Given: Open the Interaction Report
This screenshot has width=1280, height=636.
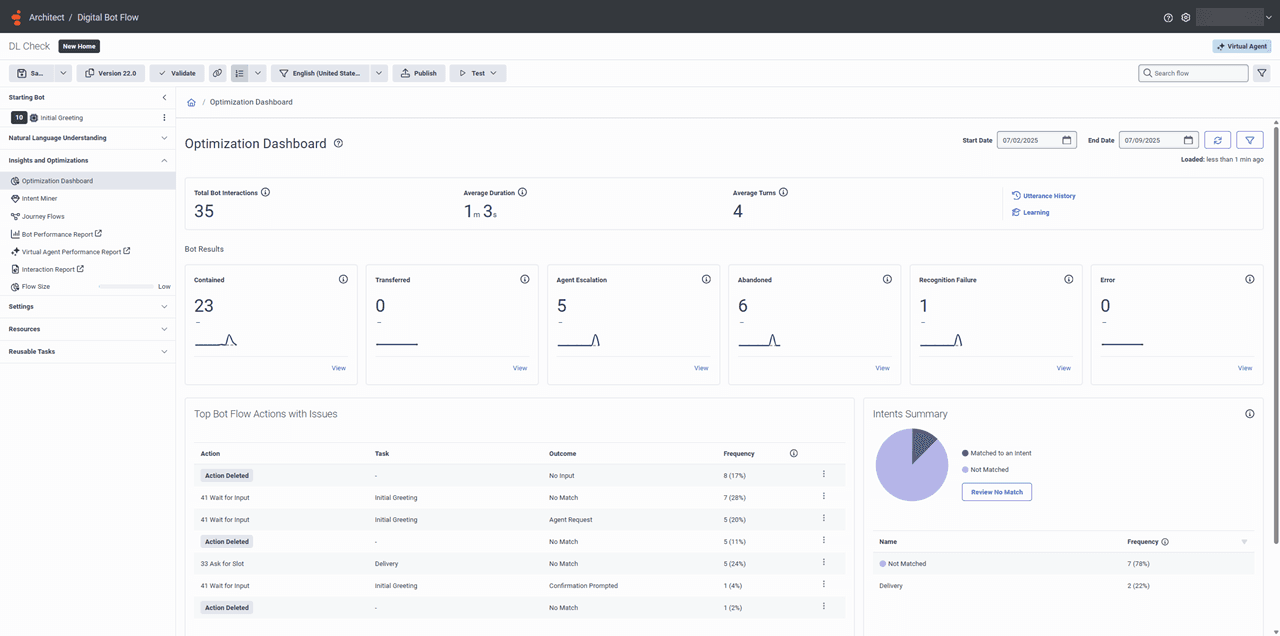Looking at the screenshot, I should 50,269.
